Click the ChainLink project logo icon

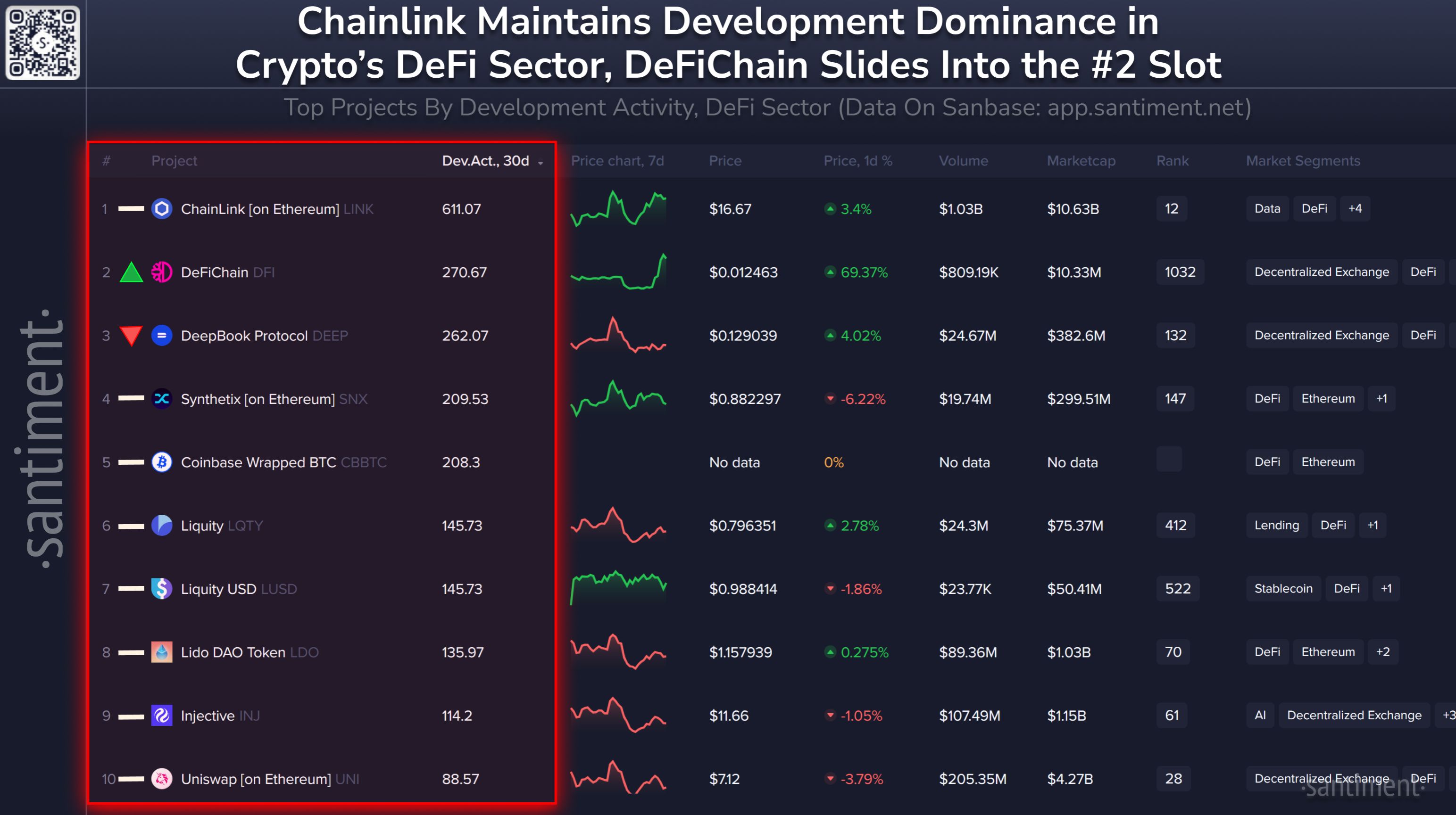pyautogui.click(x=162, y=209)
